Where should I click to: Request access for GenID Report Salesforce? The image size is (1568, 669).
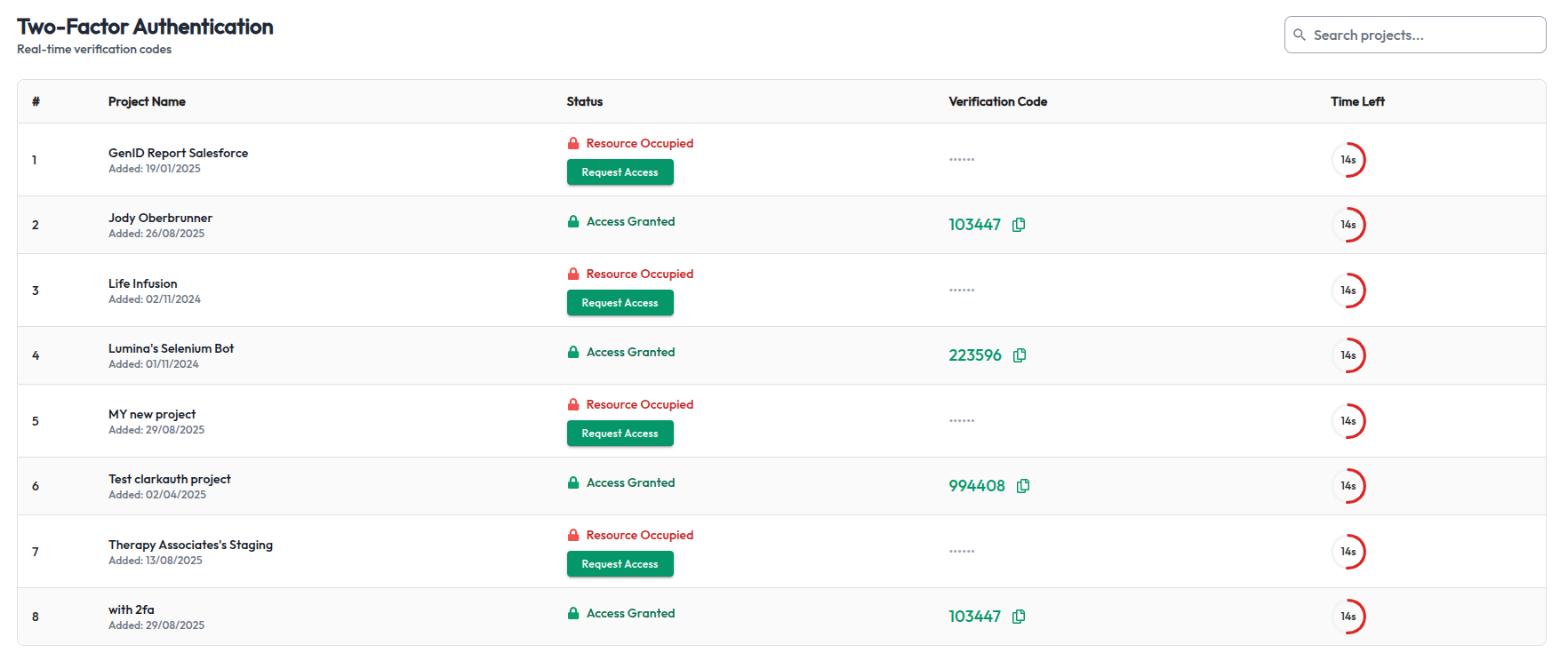click(x=620, y=172)
